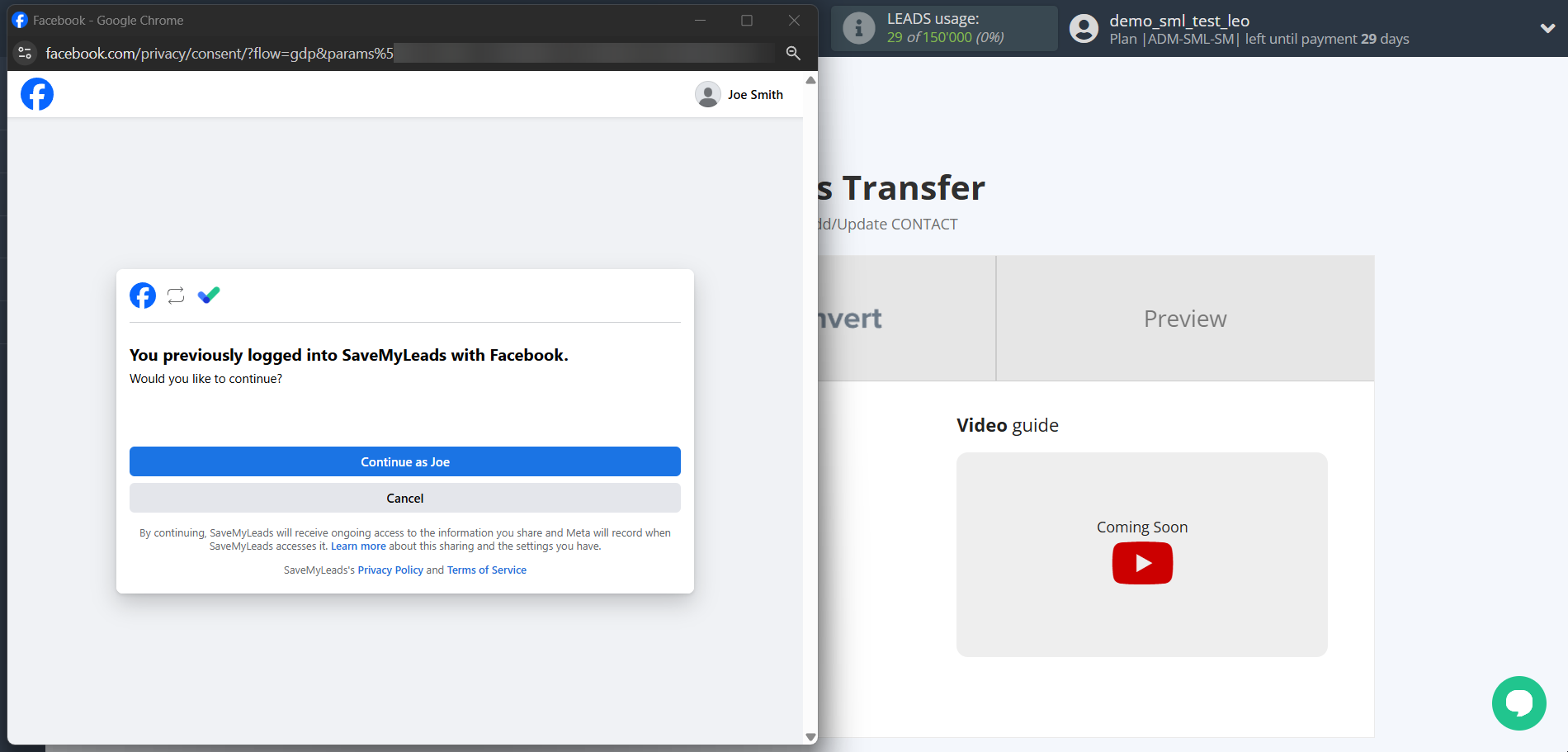Click the Joe Smith name text
Image resolution: width=1568 pixels, height=752 pixels.
(755, 95)
